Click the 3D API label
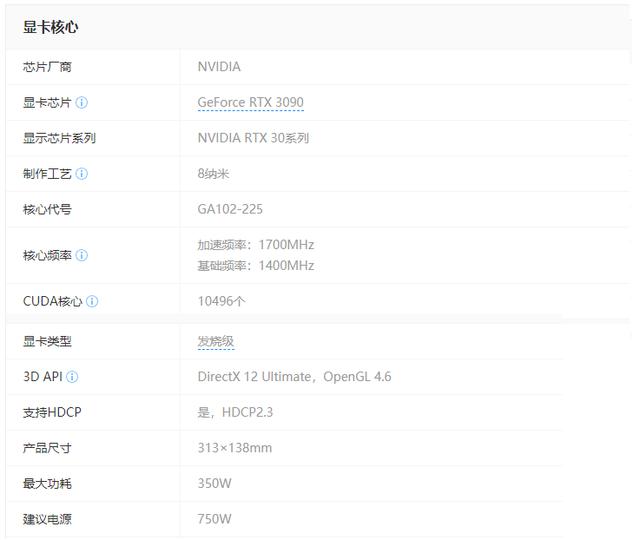This screenshot has width=640, height=540. tap(43, 377)
